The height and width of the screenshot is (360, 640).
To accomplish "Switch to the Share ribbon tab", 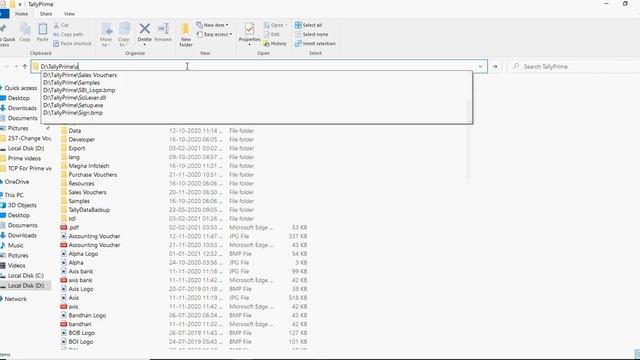I will (x=46, y=14).
